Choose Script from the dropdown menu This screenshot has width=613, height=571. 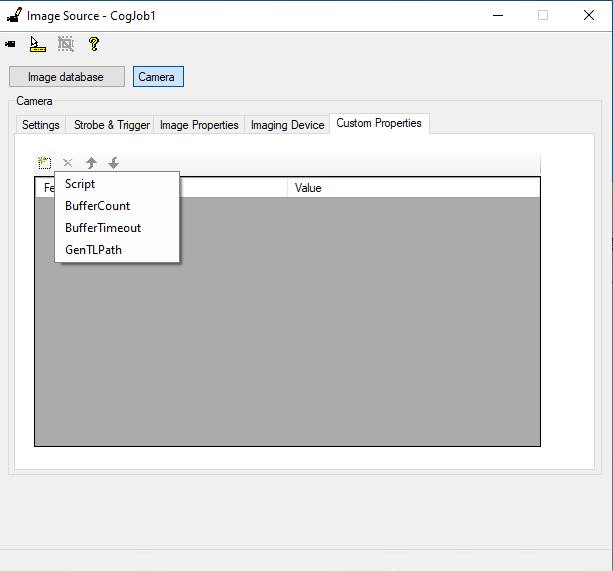(x=80, y=184)
